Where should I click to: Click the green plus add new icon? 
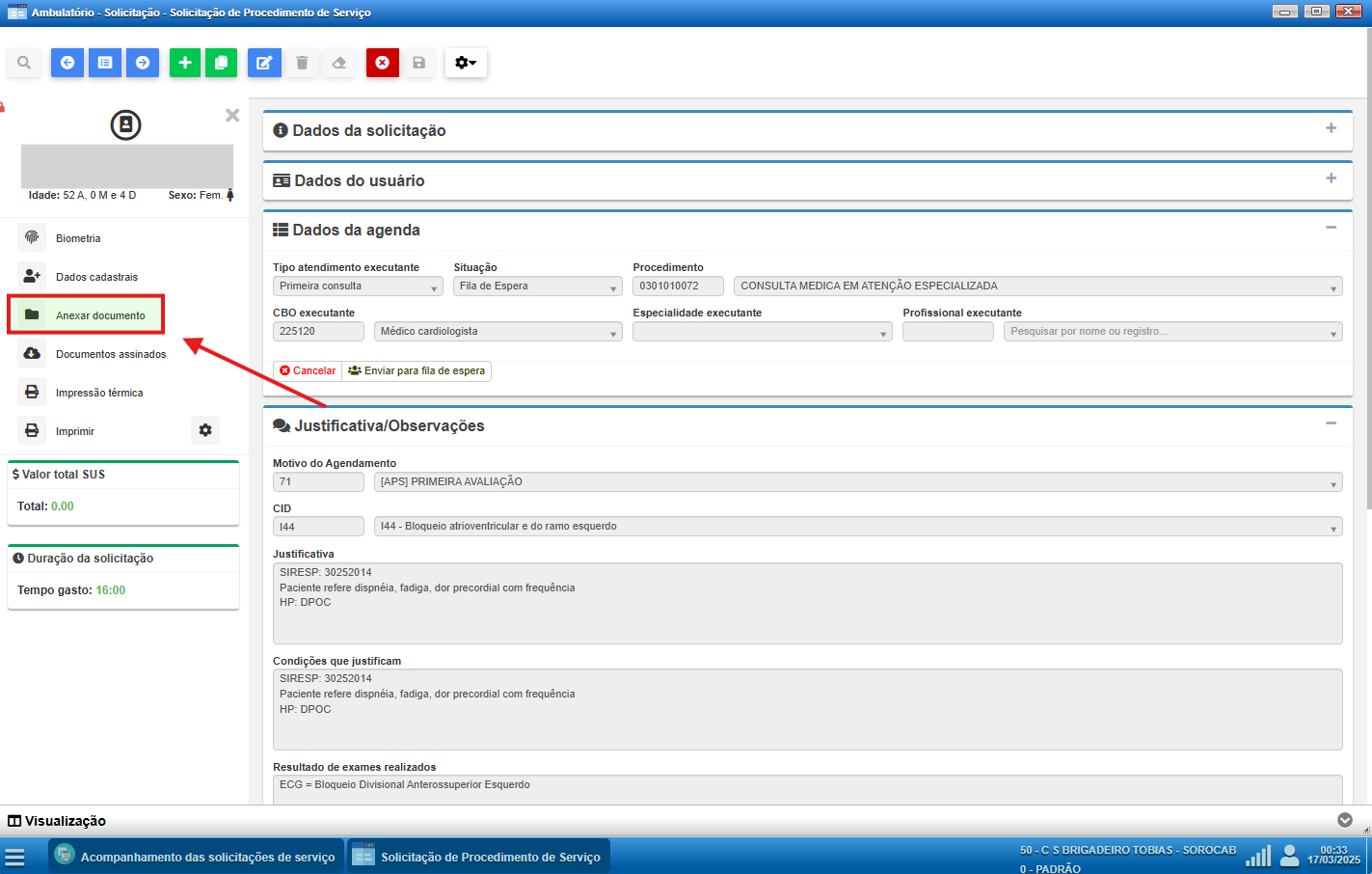(x=185, y=63)
